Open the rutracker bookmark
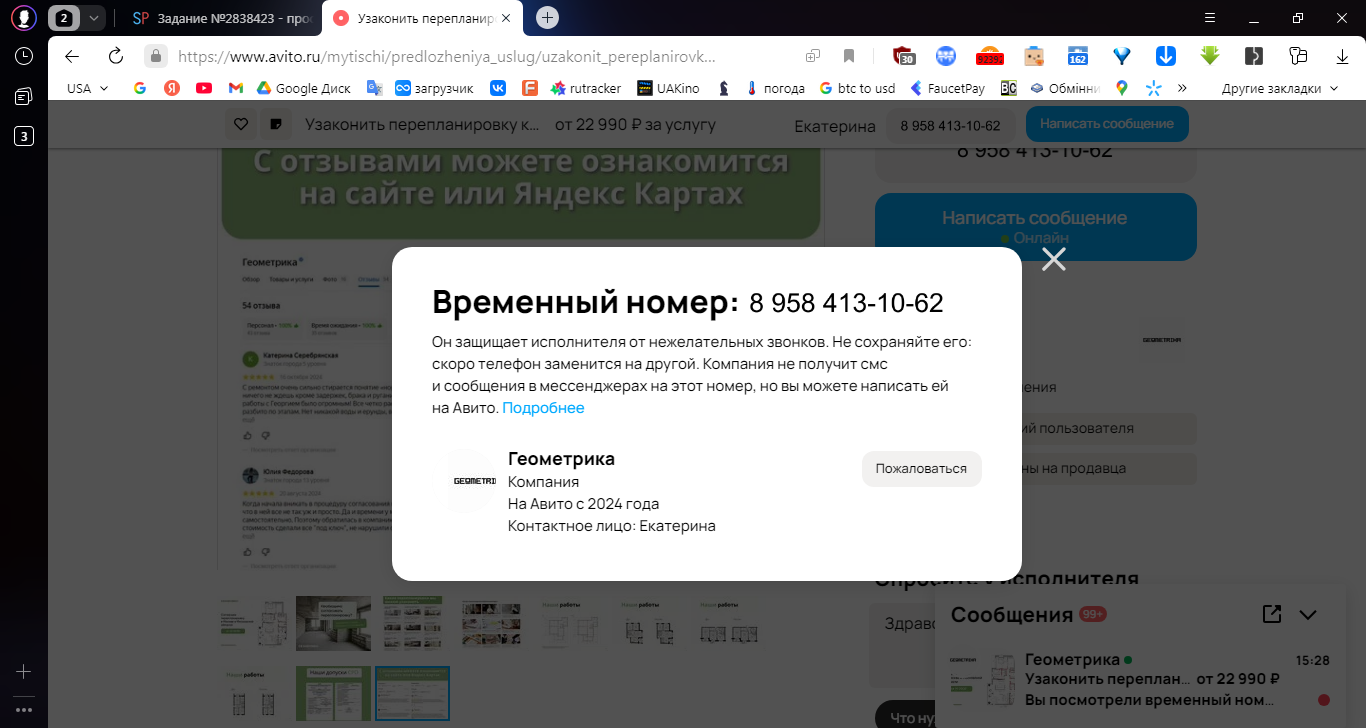 [x=586, y=88]
